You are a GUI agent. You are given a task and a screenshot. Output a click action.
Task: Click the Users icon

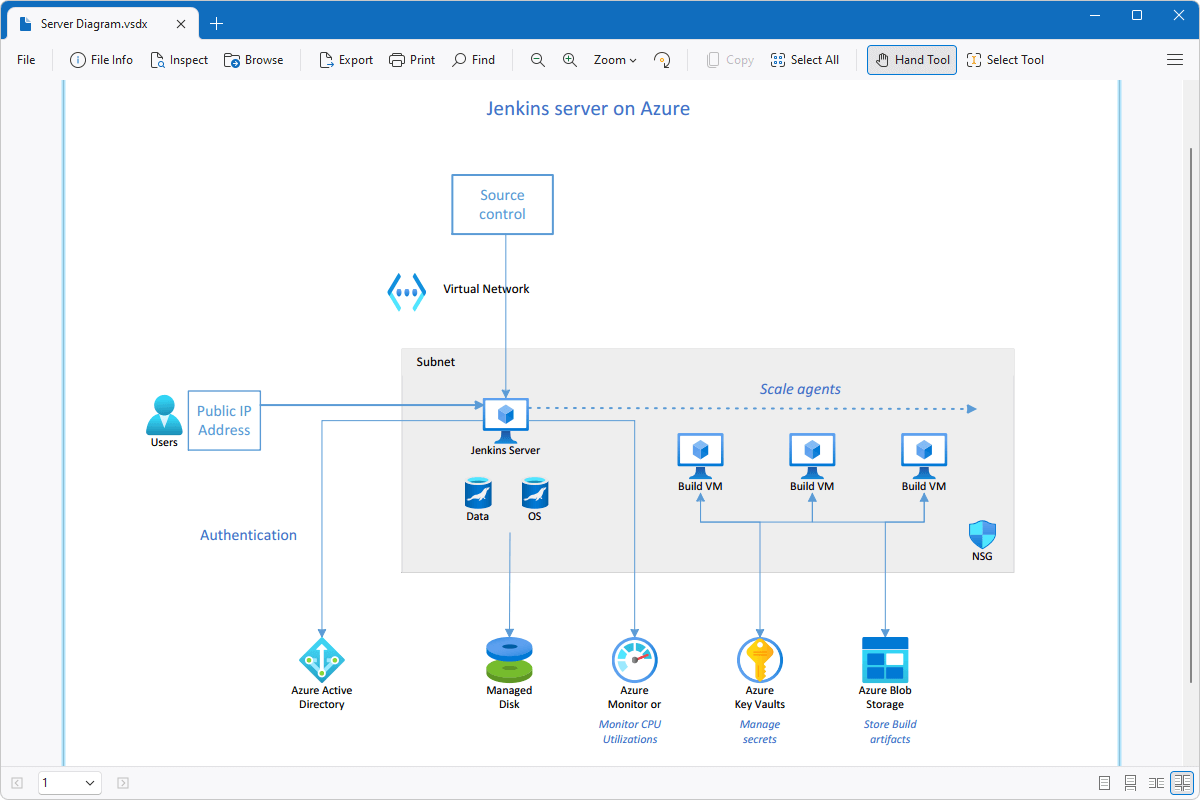(164, 415)
